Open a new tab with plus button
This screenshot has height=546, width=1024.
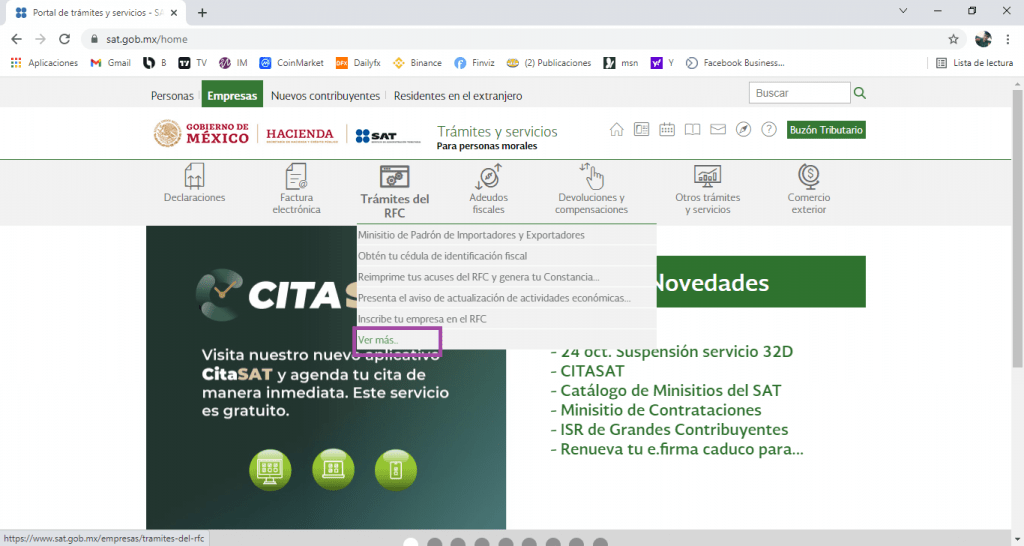point(202,12)
